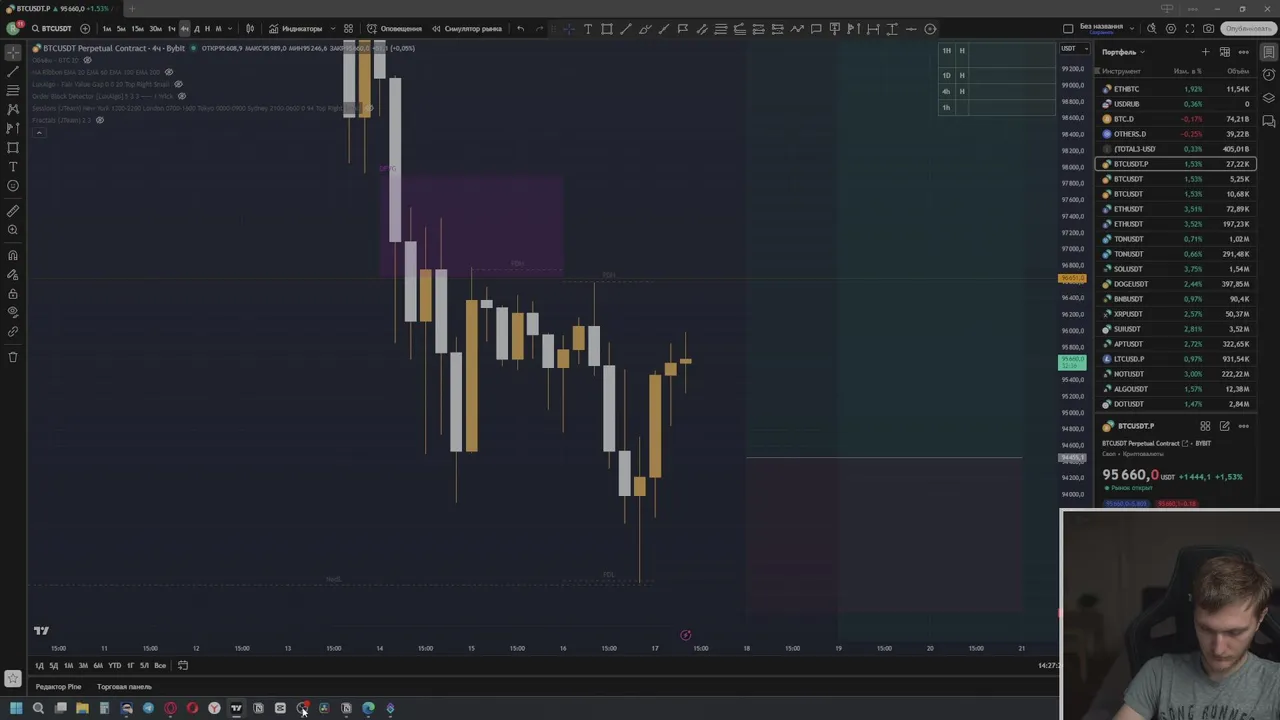Add symbol to compare with plus icon
This screenshot has height=720, width=1280.
click(85, 28)
